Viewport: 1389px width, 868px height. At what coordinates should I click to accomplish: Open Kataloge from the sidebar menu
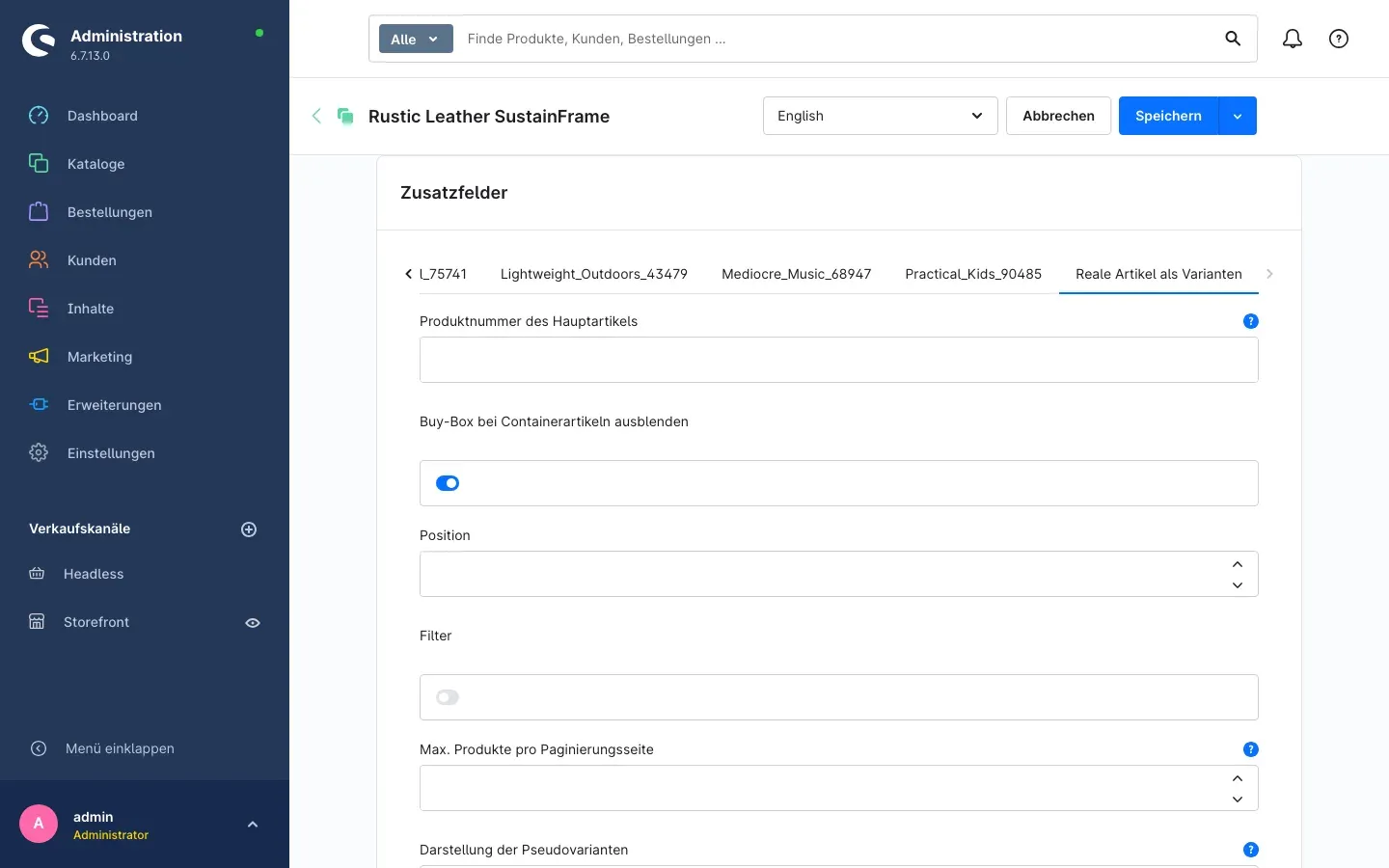click(96, 164)
